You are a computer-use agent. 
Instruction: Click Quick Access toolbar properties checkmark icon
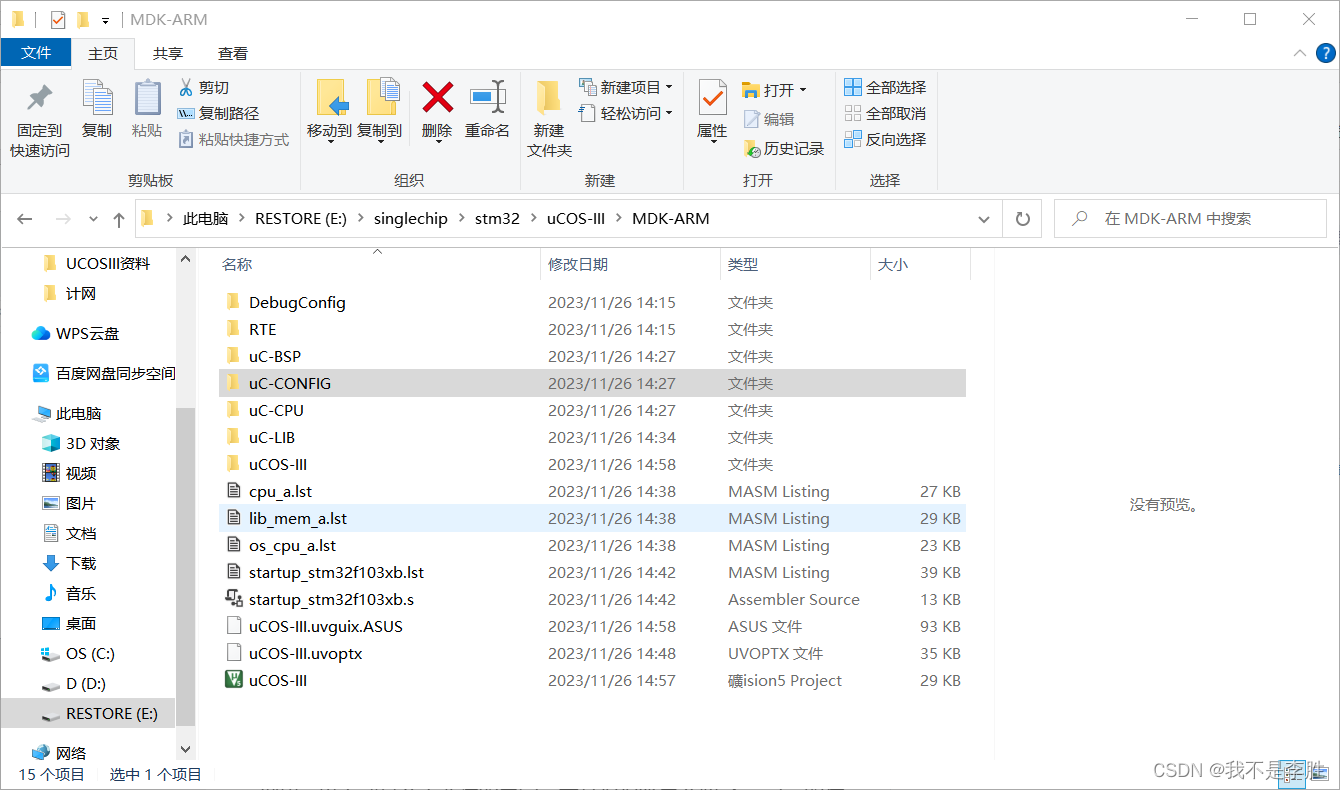pos(58,20)
